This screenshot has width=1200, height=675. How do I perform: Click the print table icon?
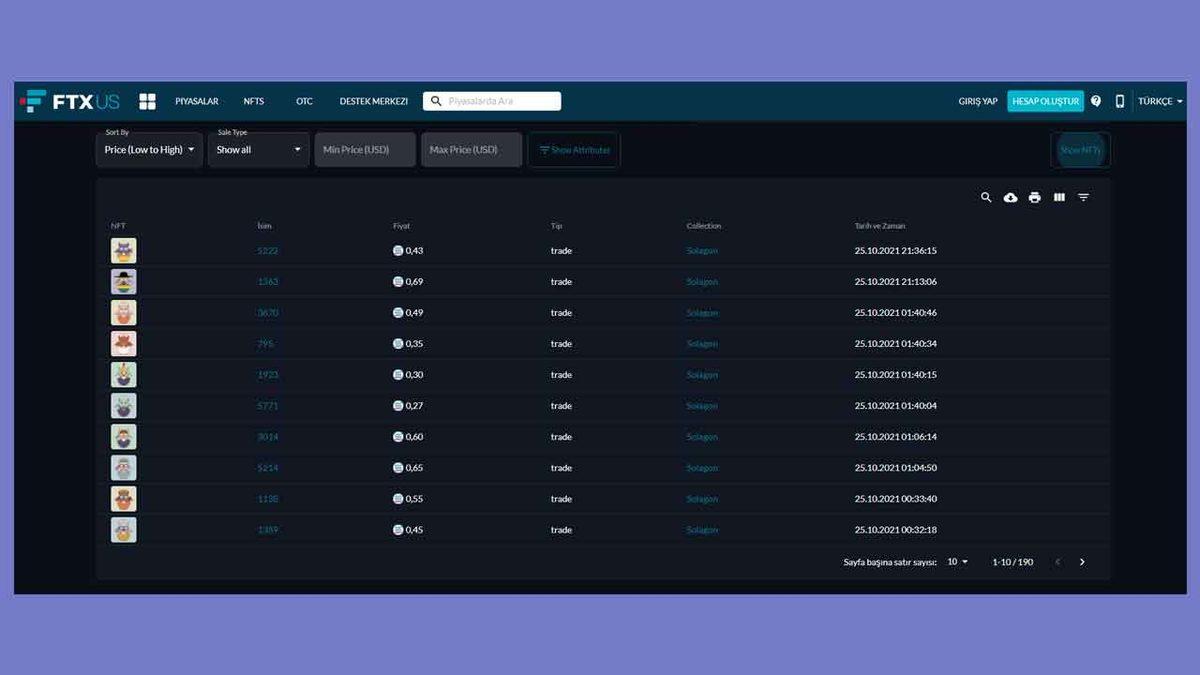pos(1034,198)
